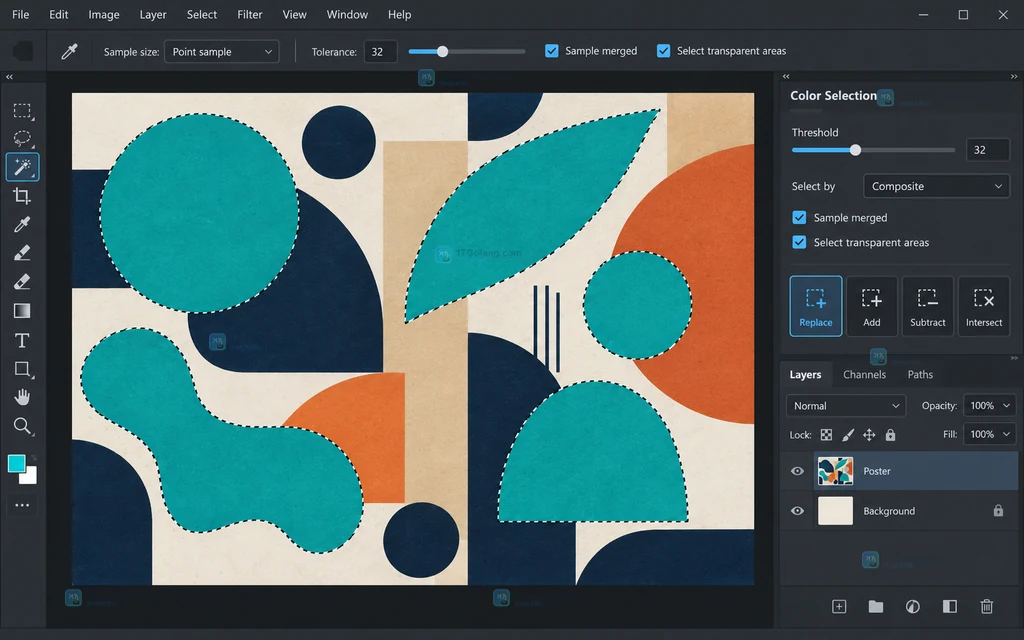Adjust the Threshold slider handle
This screenshot has width=1024, height=640.
tap(855, 150)
